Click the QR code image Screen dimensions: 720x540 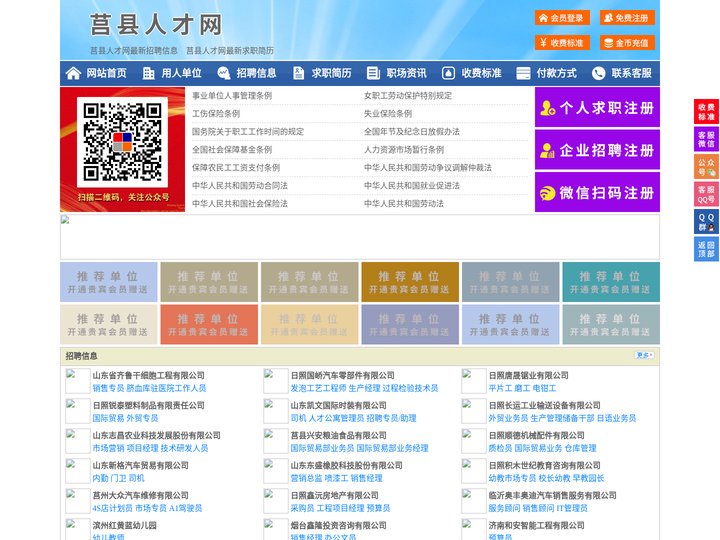click(122, 142)
